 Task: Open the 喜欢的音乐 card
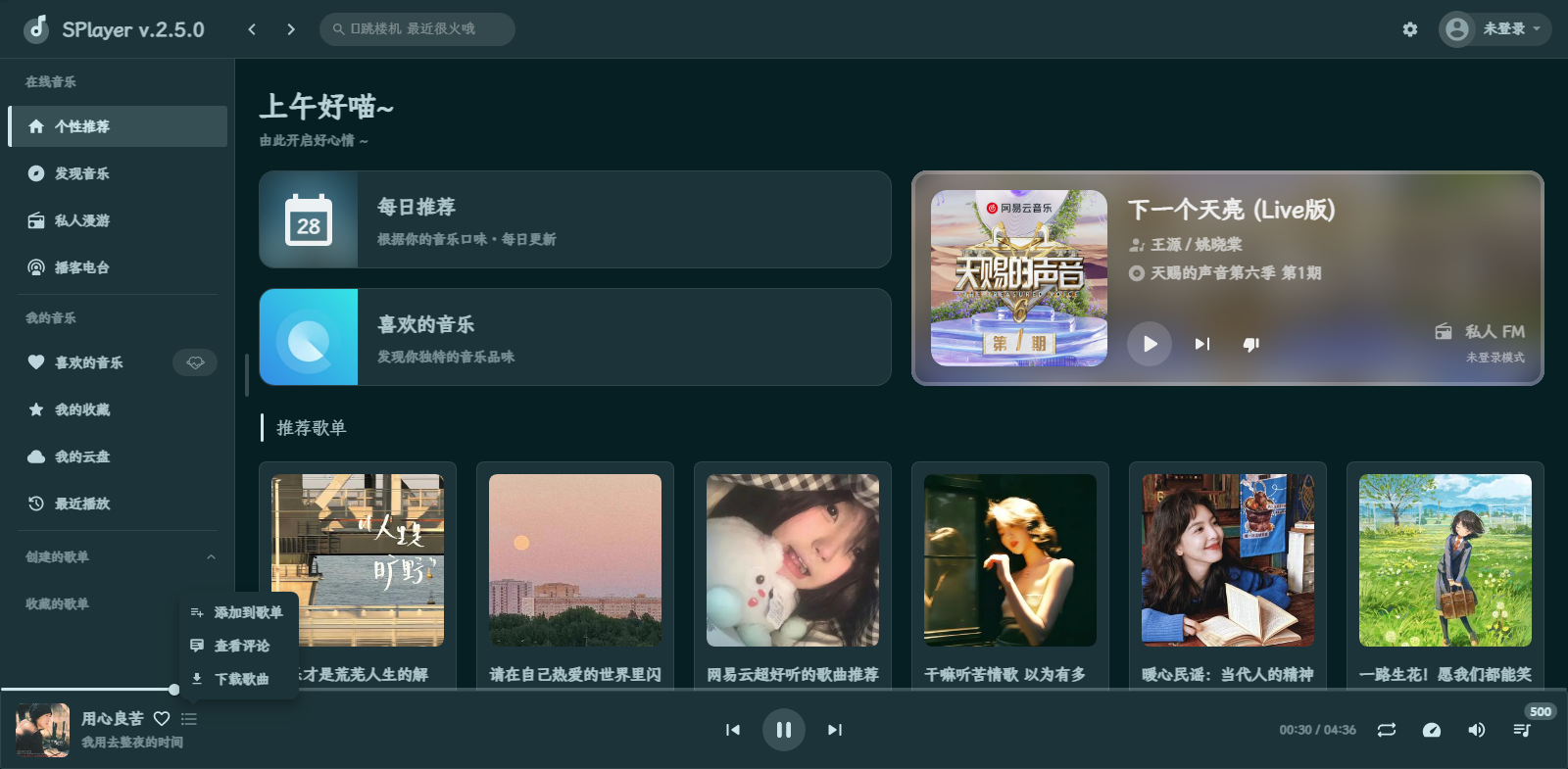pyautogui.click(x=575, y=337)
